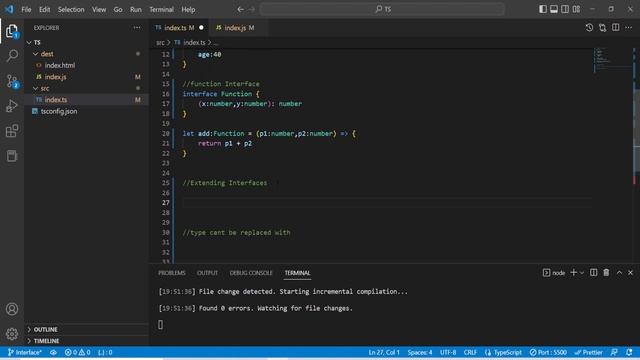Click Ln 27, Col 1 cursor position
Screen dimensions: 640x360
click(x=384, y=352)
